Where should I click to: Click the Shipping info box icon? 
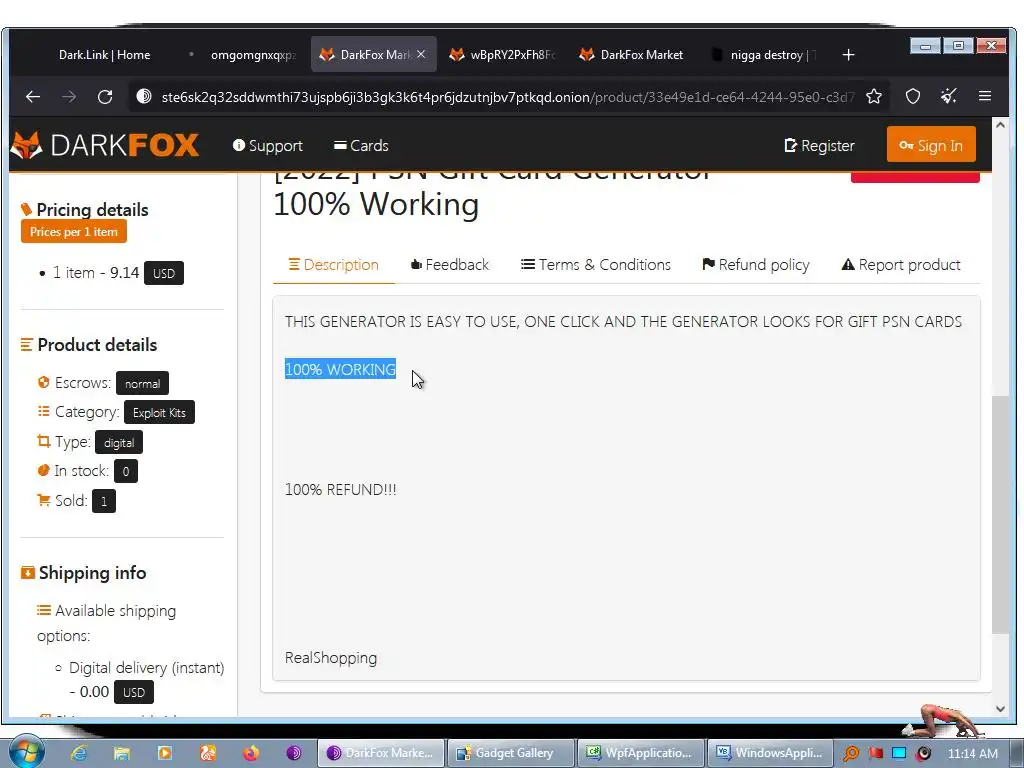(27, 573)
